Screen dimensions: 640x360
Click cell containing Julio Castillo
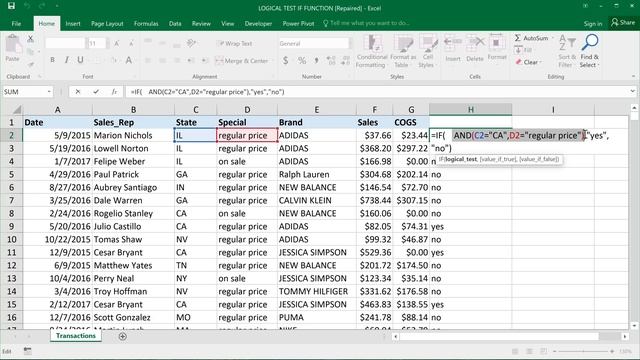[x=133, y=226]
